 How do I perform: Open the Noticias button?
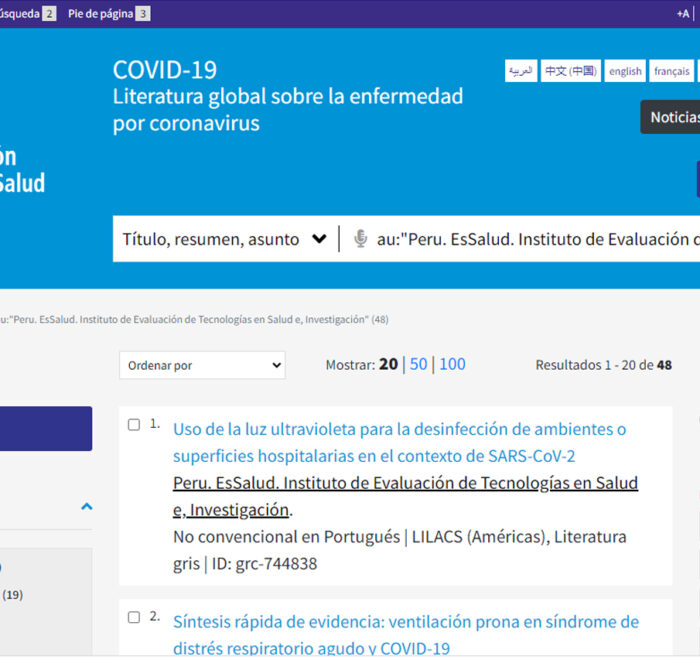[672, 117]
